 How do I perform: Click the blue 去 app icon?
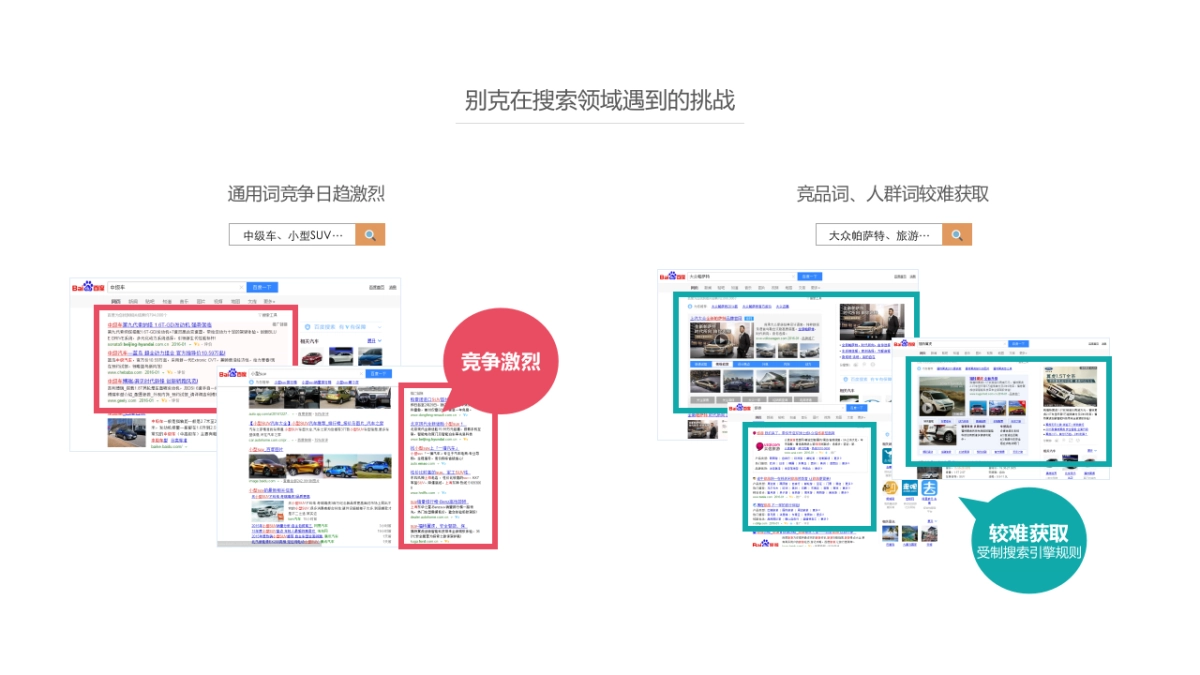point(930,488)
